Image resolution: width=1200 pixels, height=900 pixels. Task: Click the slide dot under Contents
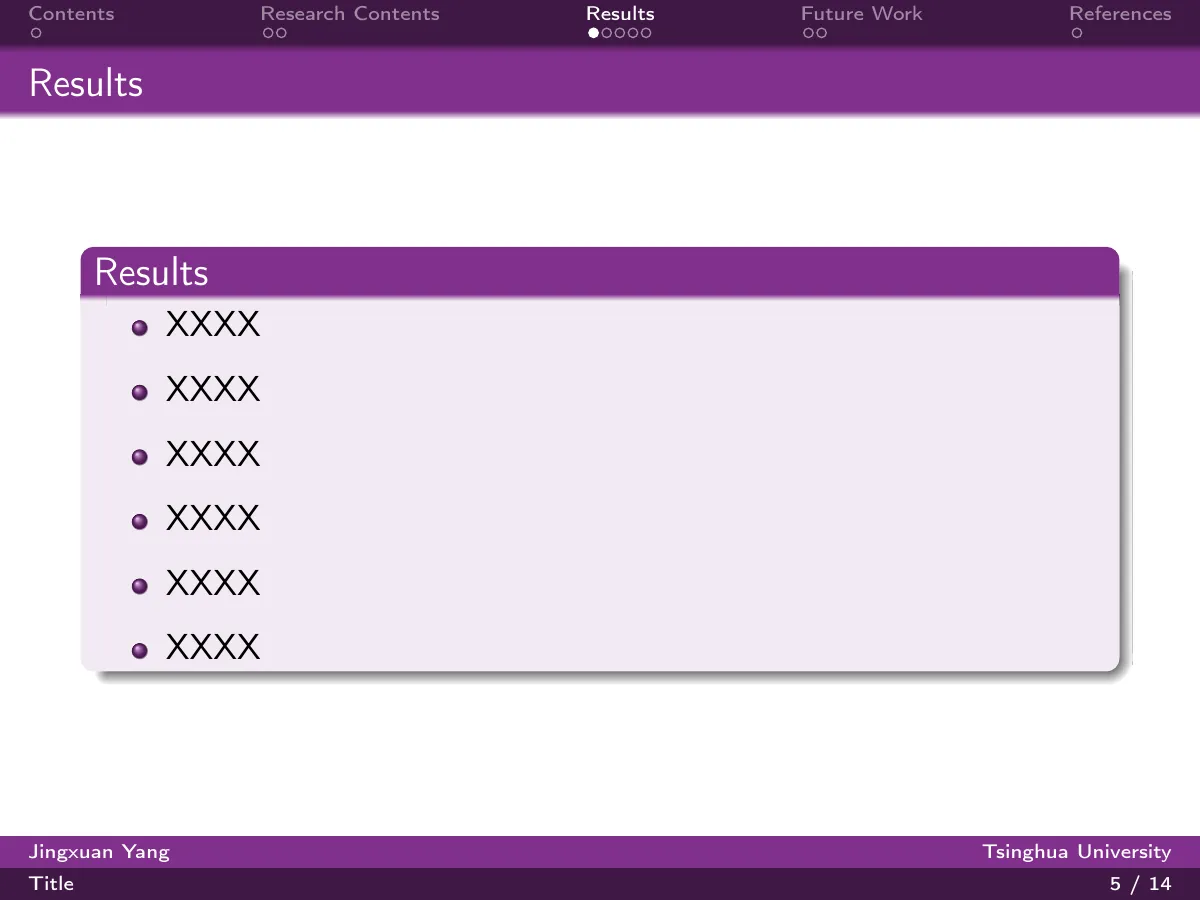35,33
